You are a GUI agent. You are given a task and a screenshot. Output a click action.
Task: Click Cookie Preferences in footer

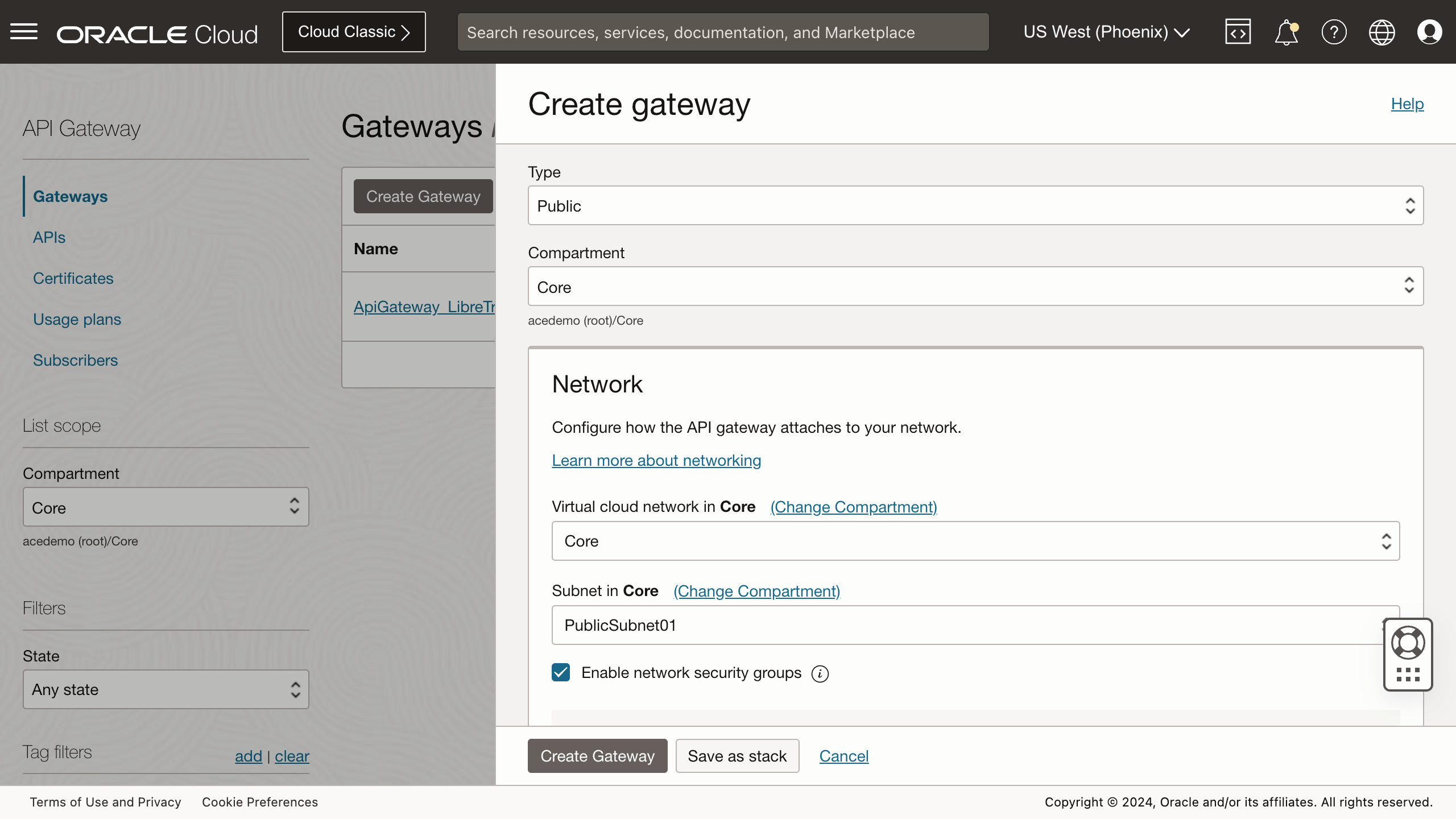pos(260,802)
